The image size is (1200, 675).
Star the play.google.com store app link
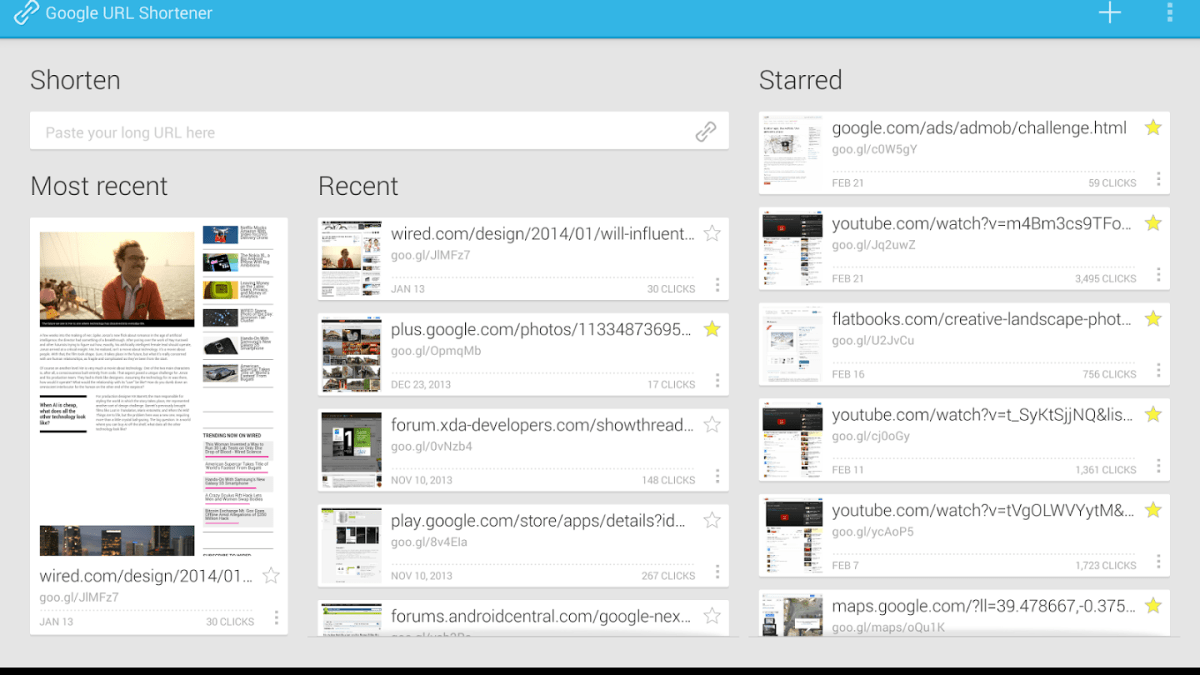coord(712,520)
